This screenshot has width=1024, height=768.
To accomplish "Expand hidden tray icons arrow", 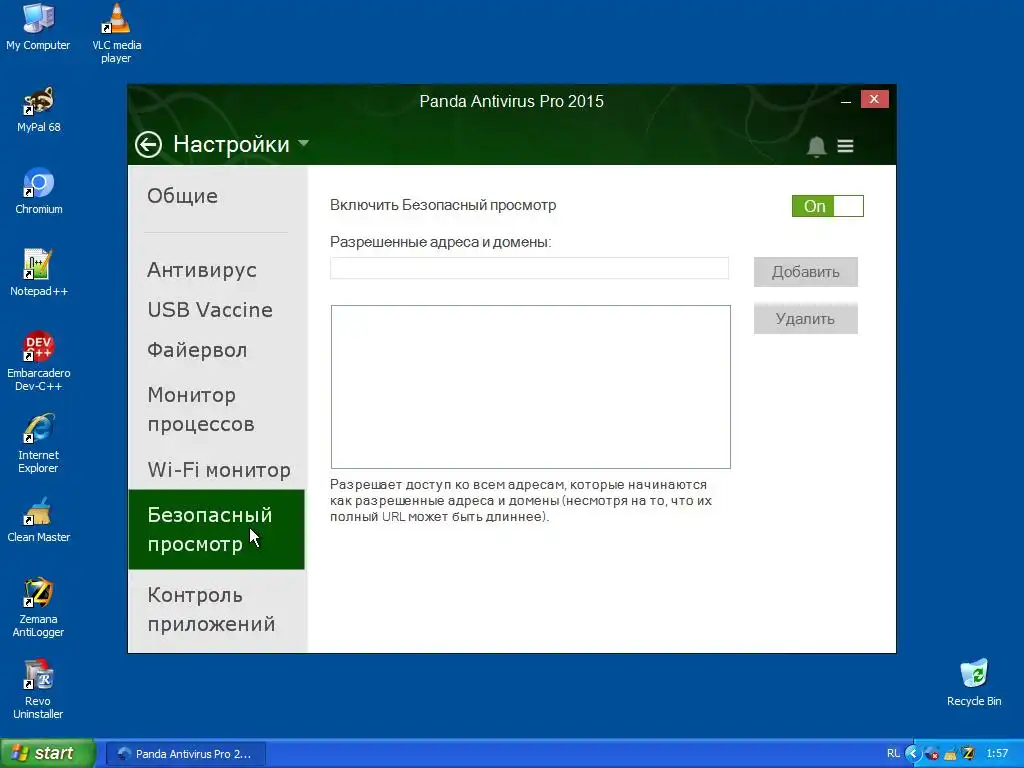I will pyautogui.click(x=912, y=754).
